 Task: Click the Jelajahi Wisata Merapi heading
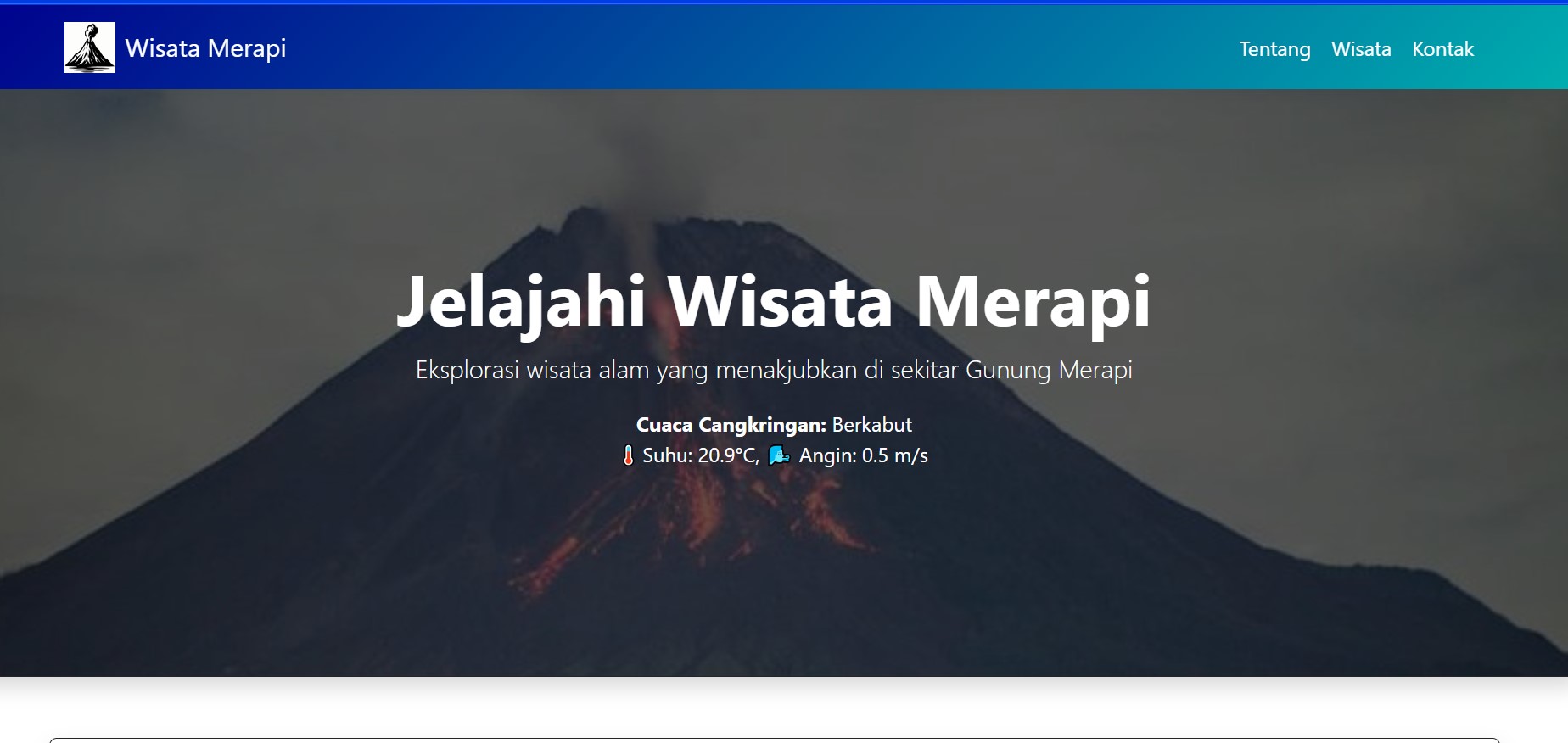click(773, 301)
